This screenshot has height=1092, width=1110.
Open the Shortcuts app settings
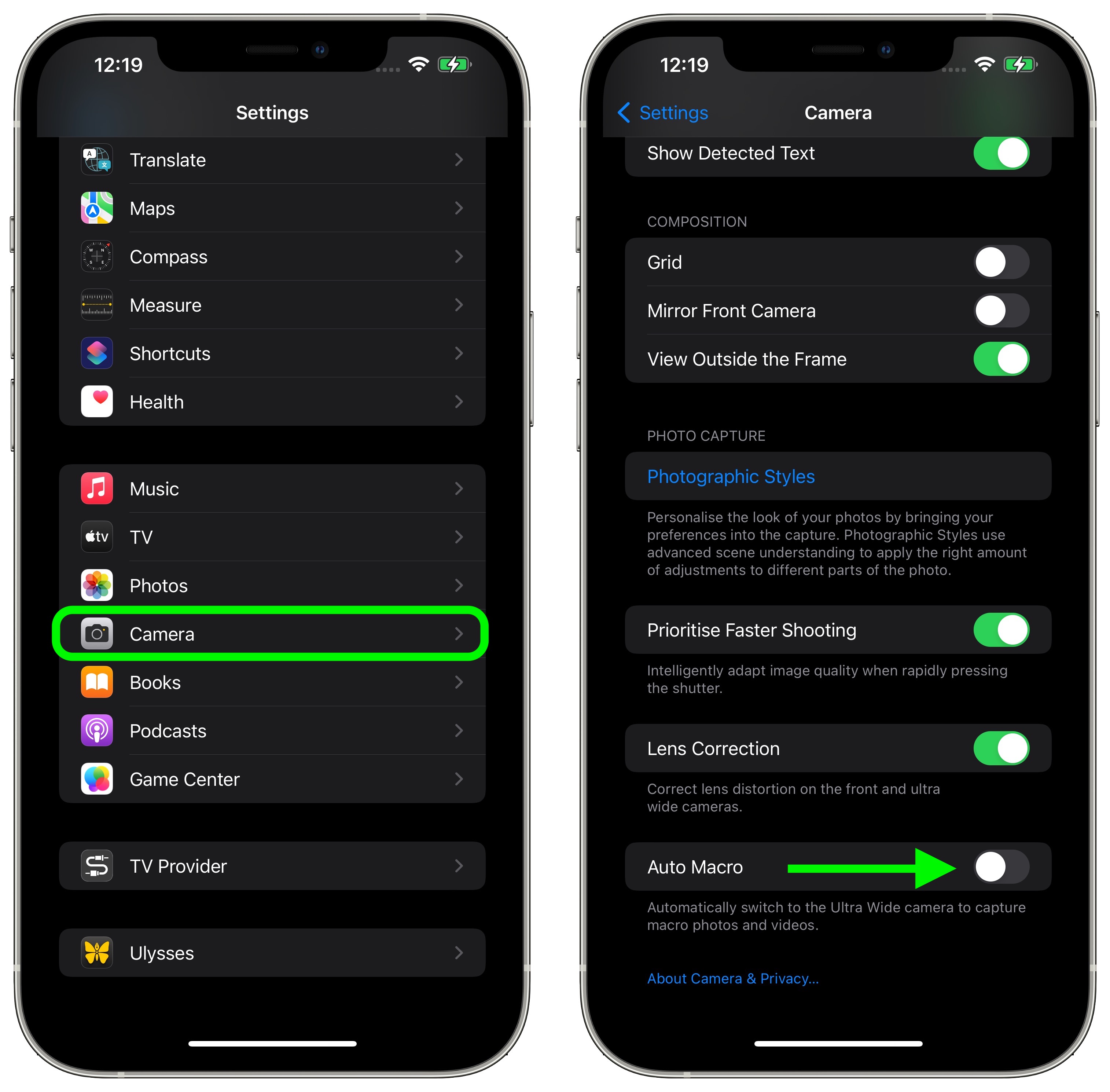270,353
